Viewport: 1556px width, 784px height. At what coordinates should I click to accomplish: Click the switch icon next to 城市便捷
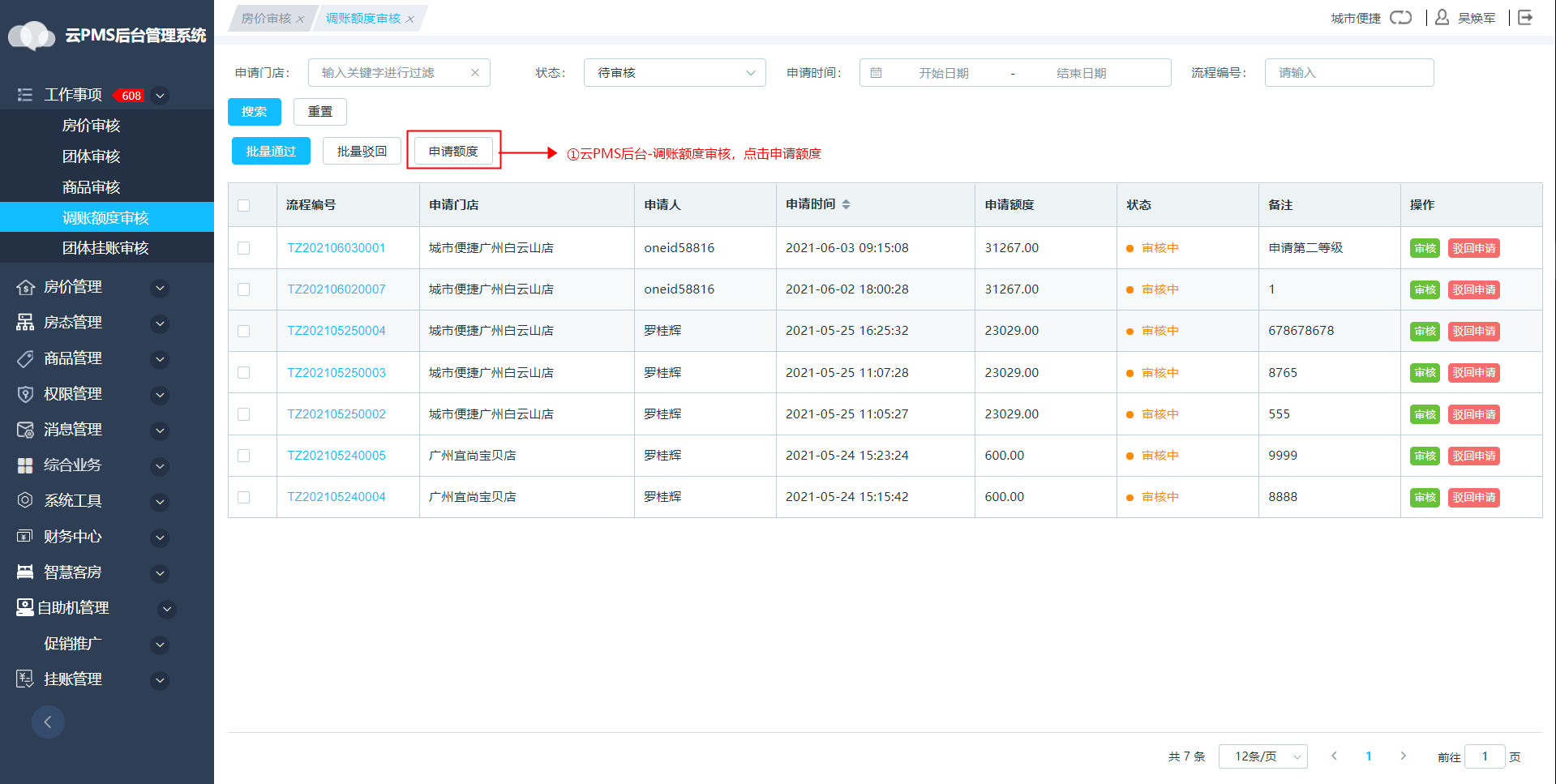[x=1400, y=17]
